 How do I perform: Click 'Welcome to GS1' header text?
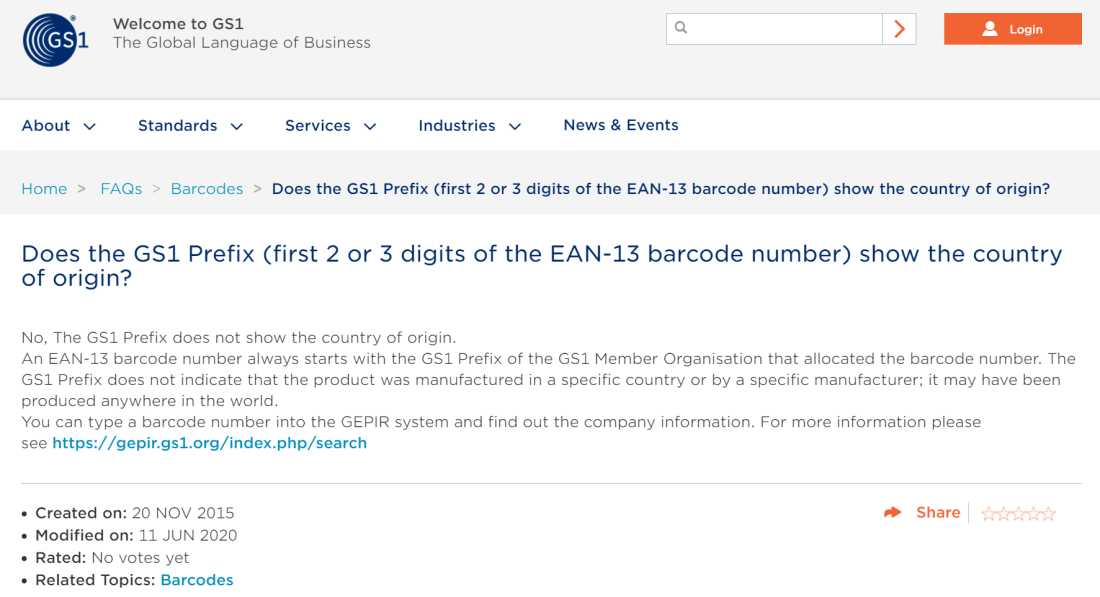pos(178,24)
